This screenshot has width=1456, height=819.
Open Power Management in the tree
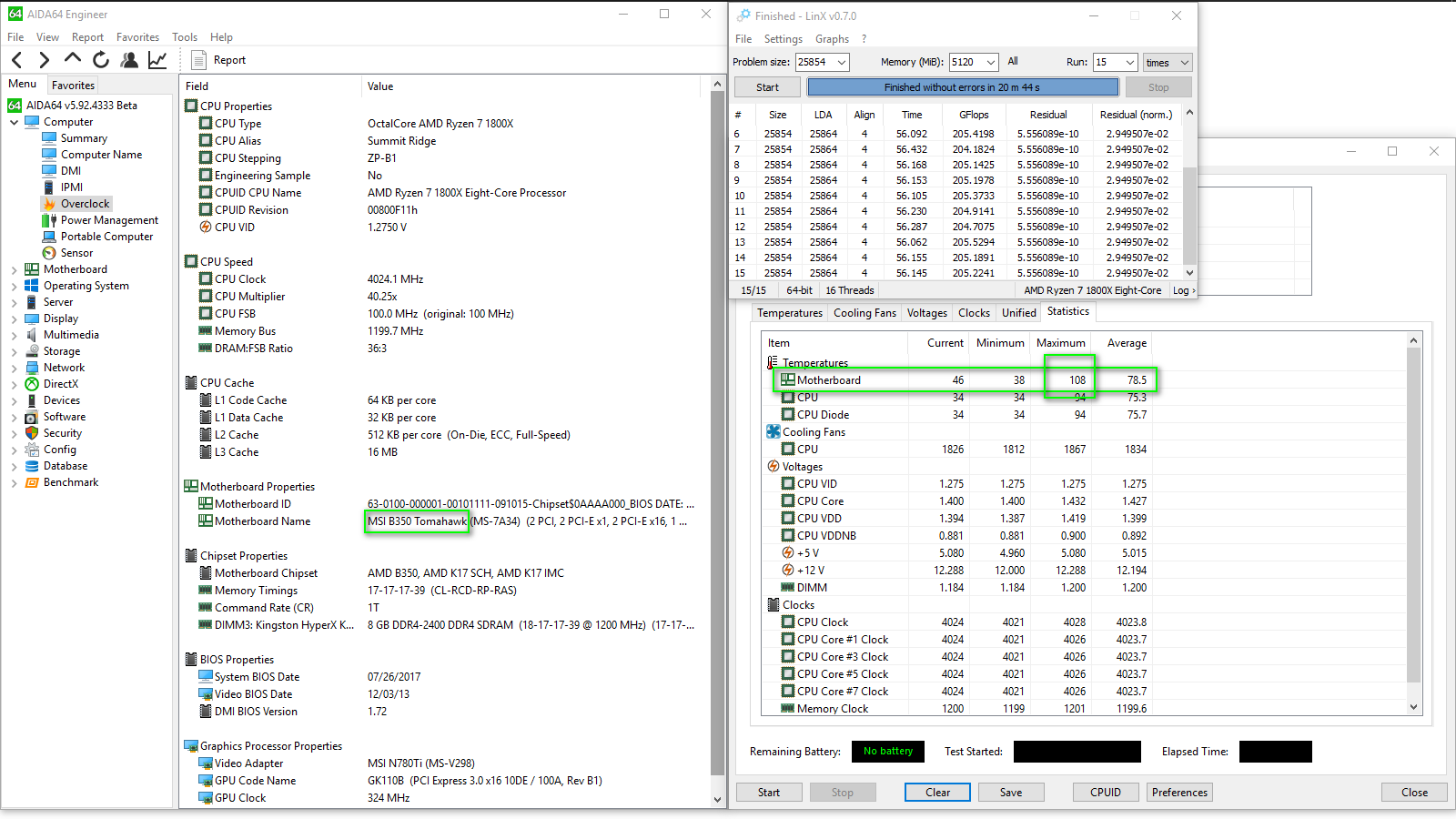pos(109,220)
